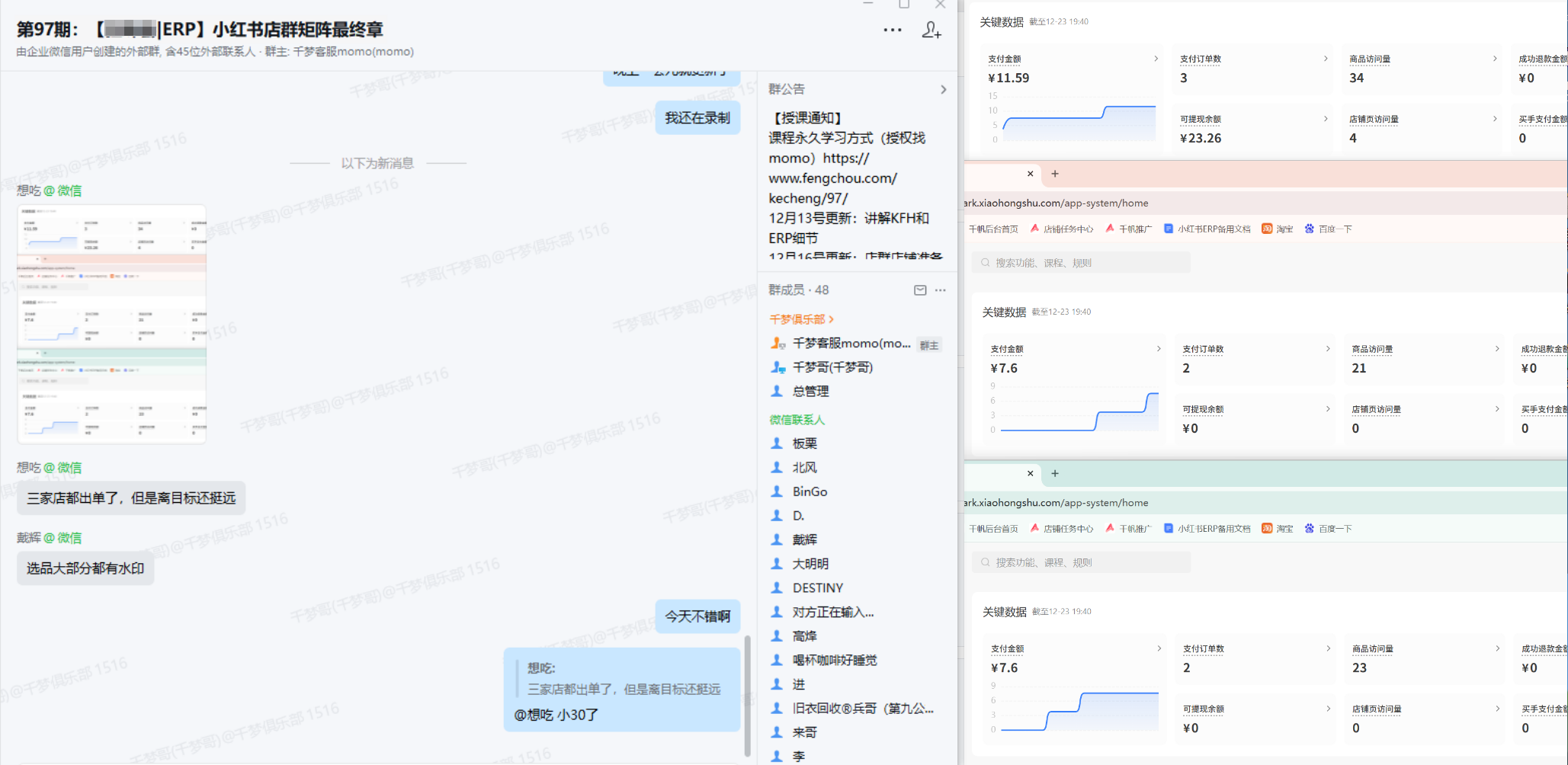Screen dimensions: 1568x765
Task: Expand 支付订单数 card showing 3
Action: tap(1326, 59)
